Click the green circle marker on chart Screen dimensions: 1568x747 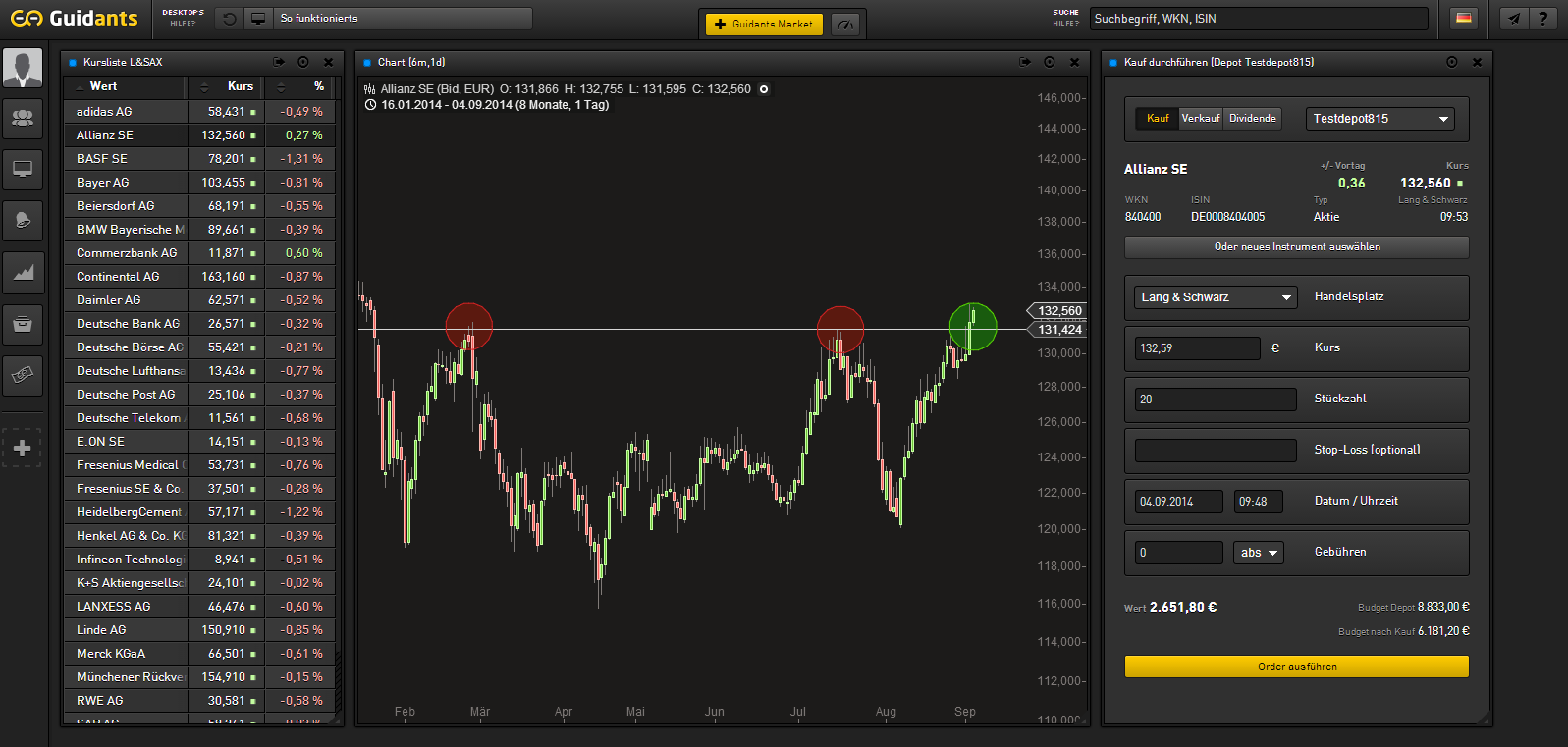click(973, 327)
